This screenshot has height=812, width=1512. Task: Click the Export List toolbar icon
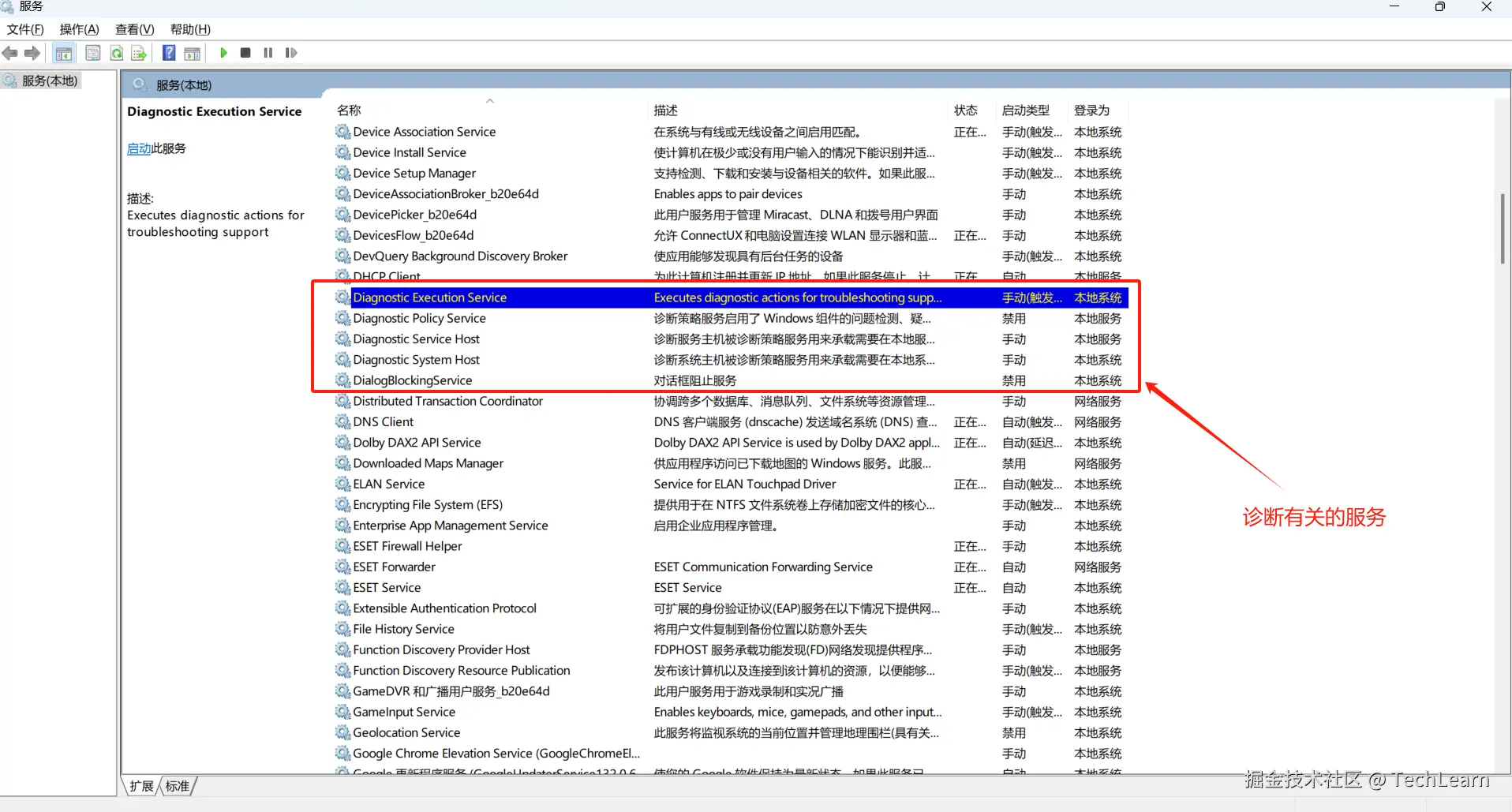tap(139, 53)
